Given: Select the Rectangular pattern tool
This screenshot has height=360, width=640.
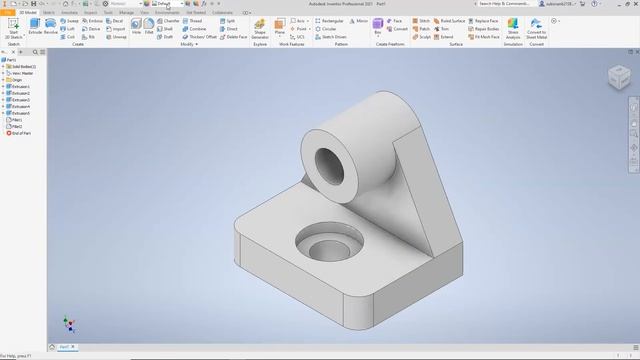Looking at the screenshot, I should pos(329,21).
